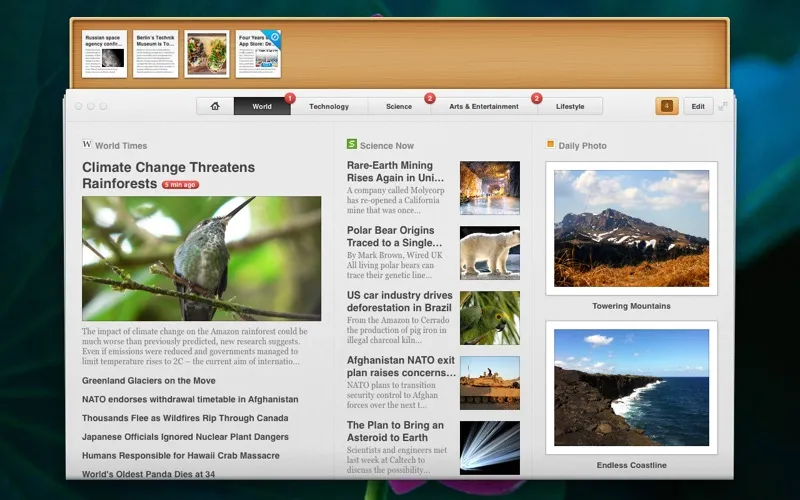Screen dimensions: 800x500
Task: Click the Mark Brown, Wired UK summary text
Action: click(395, 265)
